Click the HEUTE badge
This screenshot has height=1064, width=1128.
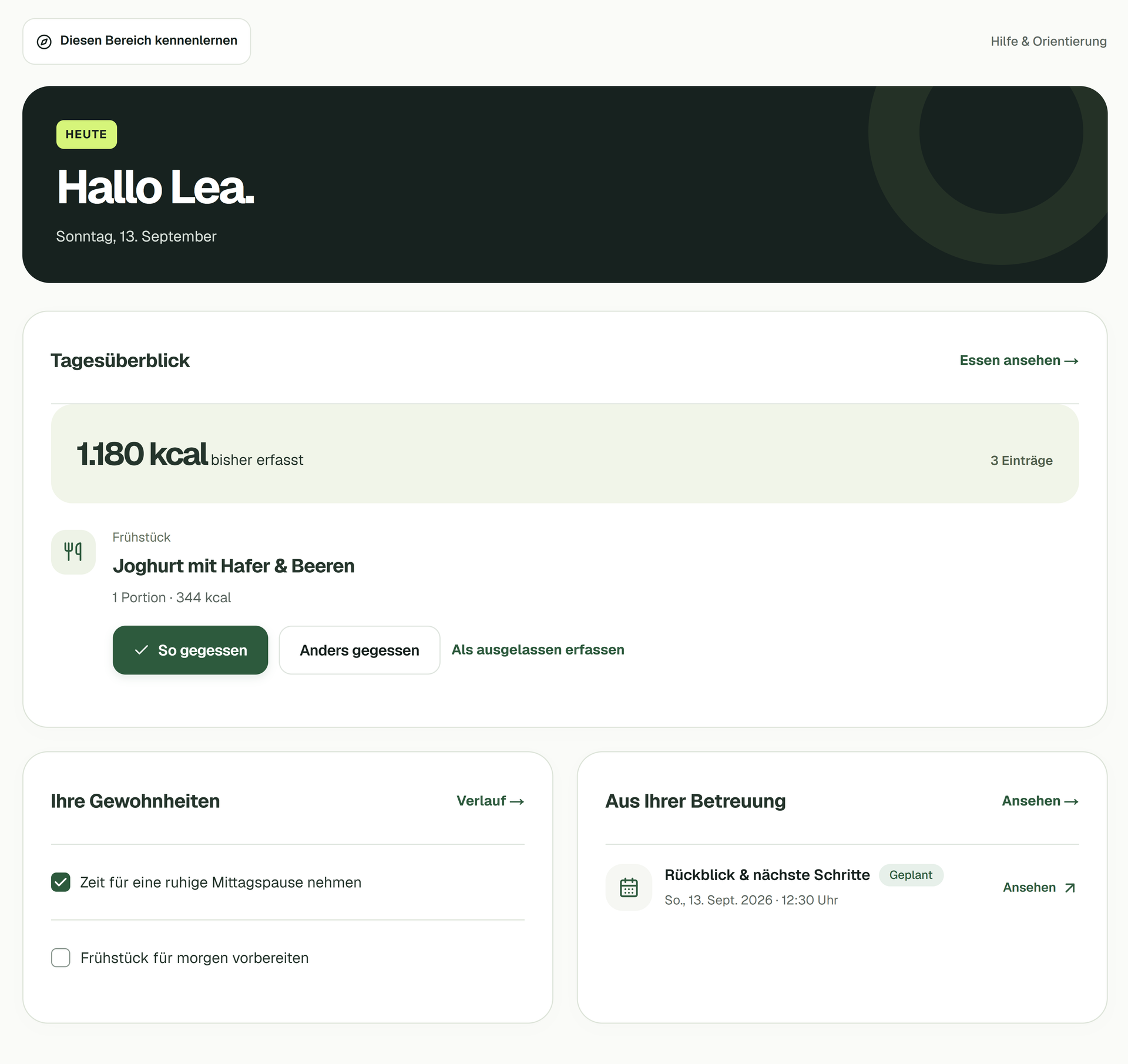86,135
